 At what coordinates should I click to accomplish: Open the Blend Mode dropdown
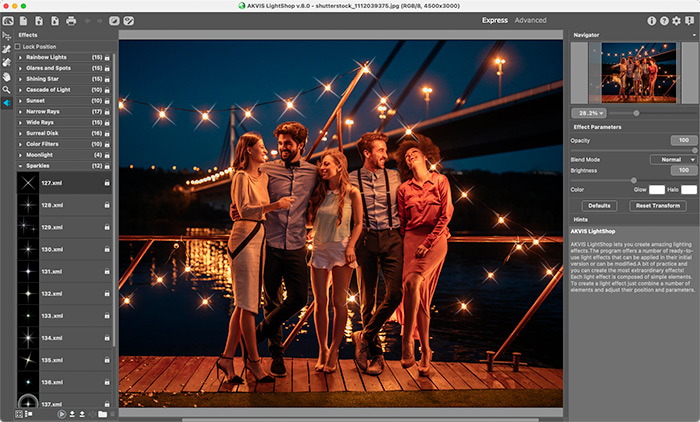point(673,159)
